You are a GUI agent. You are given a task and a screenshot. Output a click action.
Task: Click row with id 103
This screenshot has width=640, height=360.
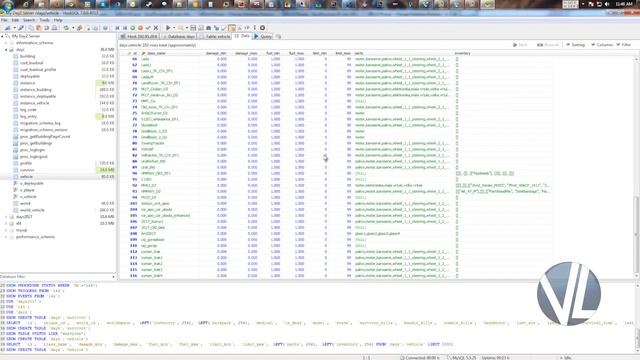335,203
